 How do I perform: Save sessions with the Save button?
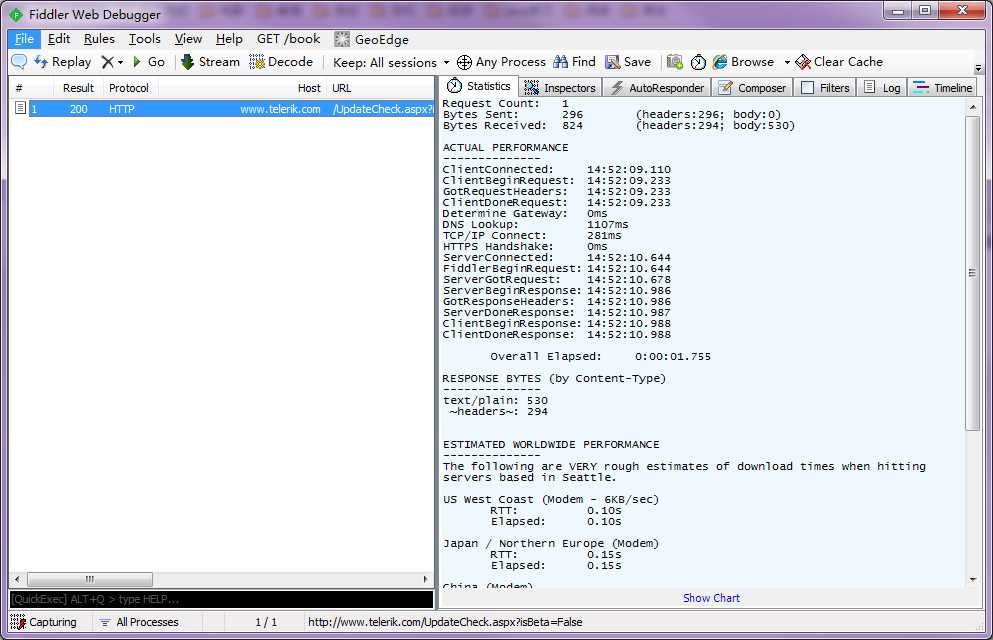click(x=628, y=61)
